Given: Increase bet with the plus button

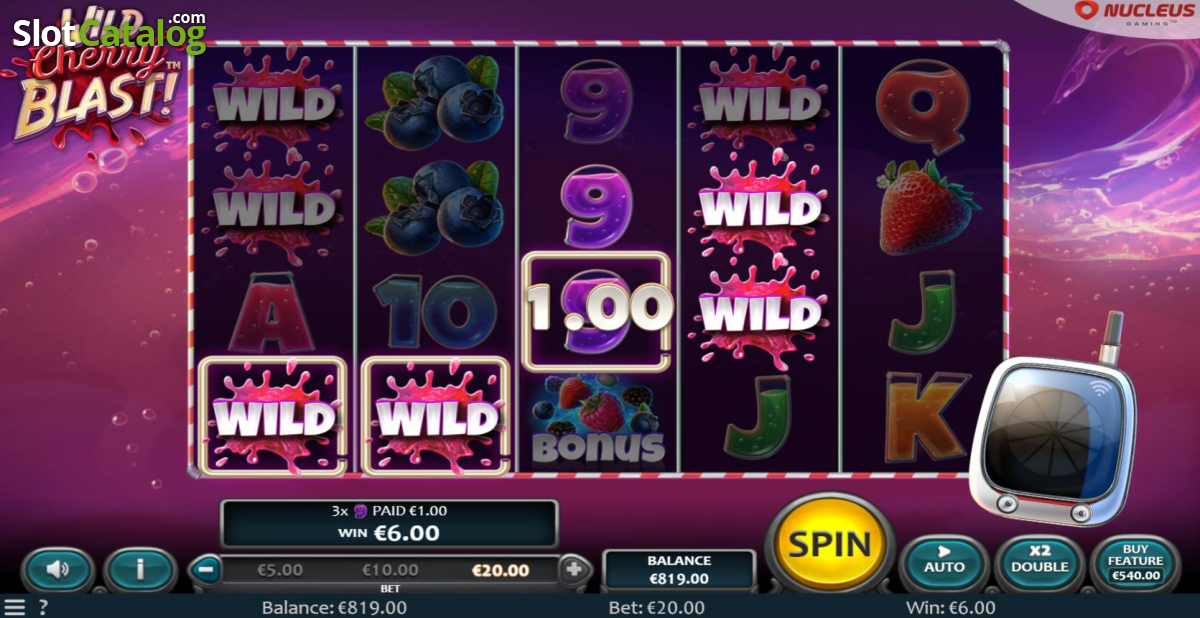Looking at the screenshot, I should coord(574,570).
